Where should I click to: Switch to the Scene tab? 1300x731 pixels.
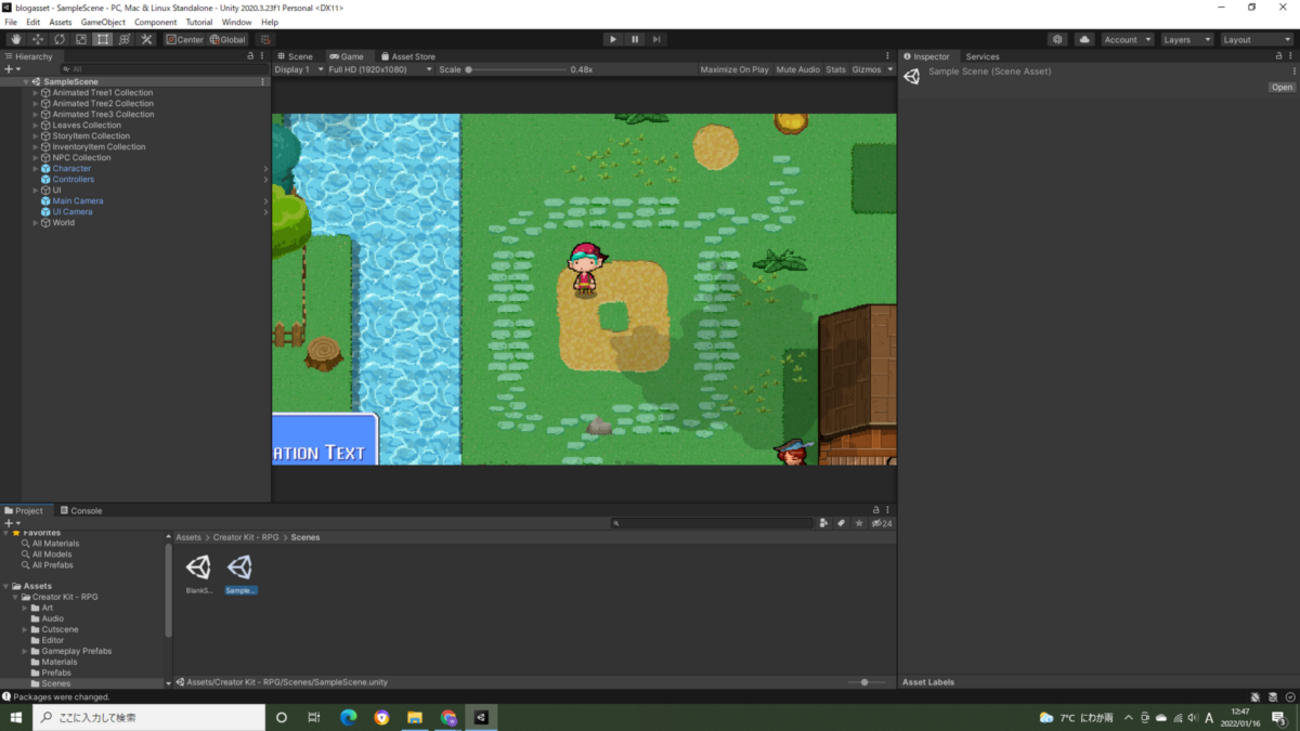295,57
